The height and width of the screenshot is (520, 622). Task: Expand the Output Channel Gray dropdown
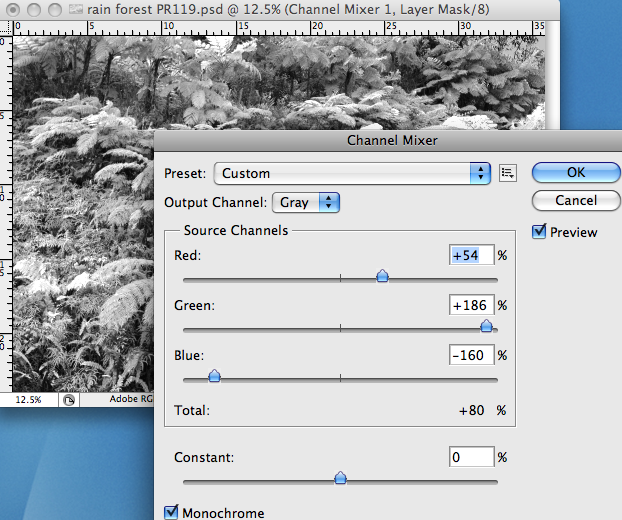tap(307, 202)
